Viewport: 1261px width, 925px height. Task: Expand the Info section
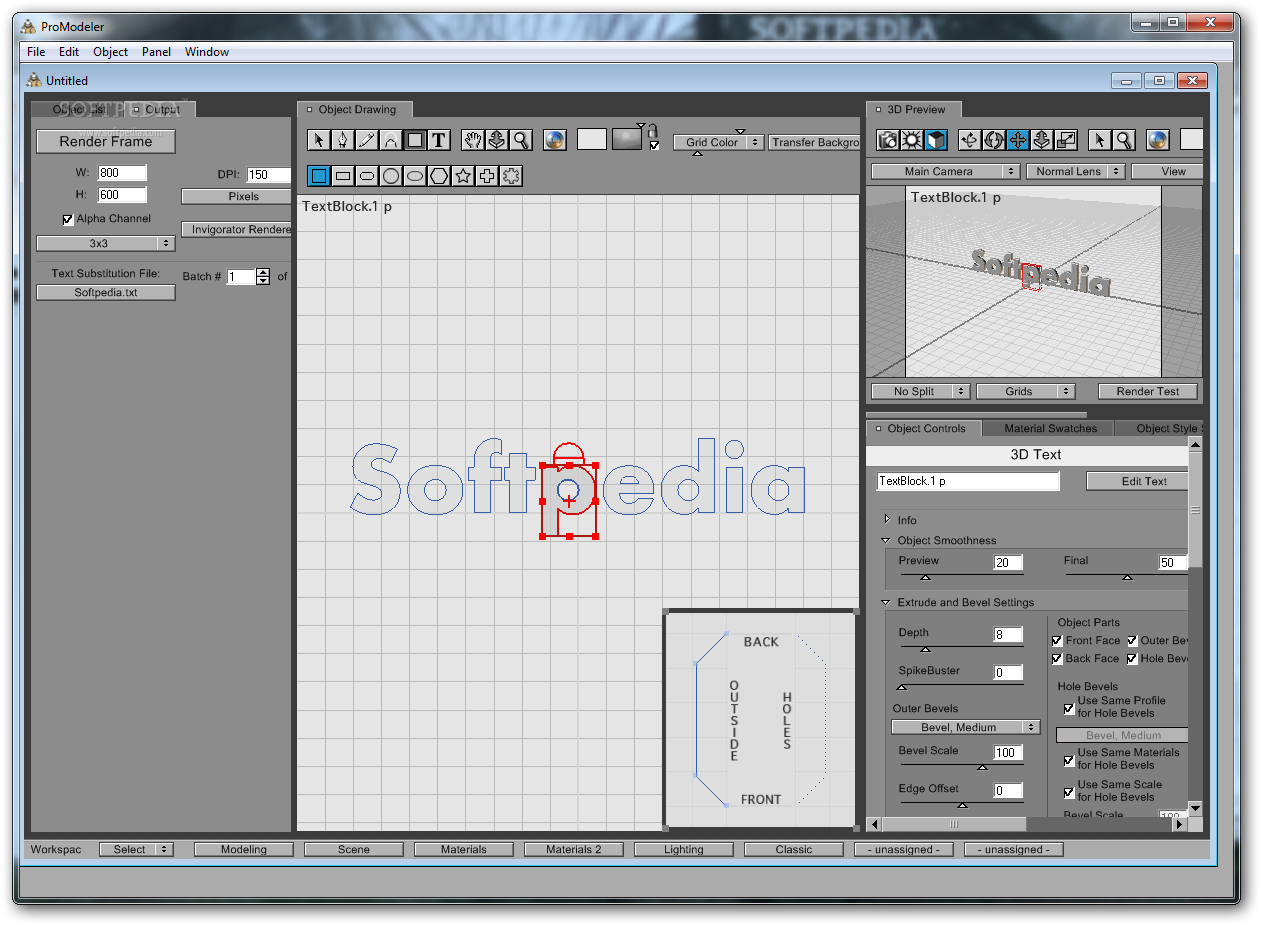click(887, 520)
